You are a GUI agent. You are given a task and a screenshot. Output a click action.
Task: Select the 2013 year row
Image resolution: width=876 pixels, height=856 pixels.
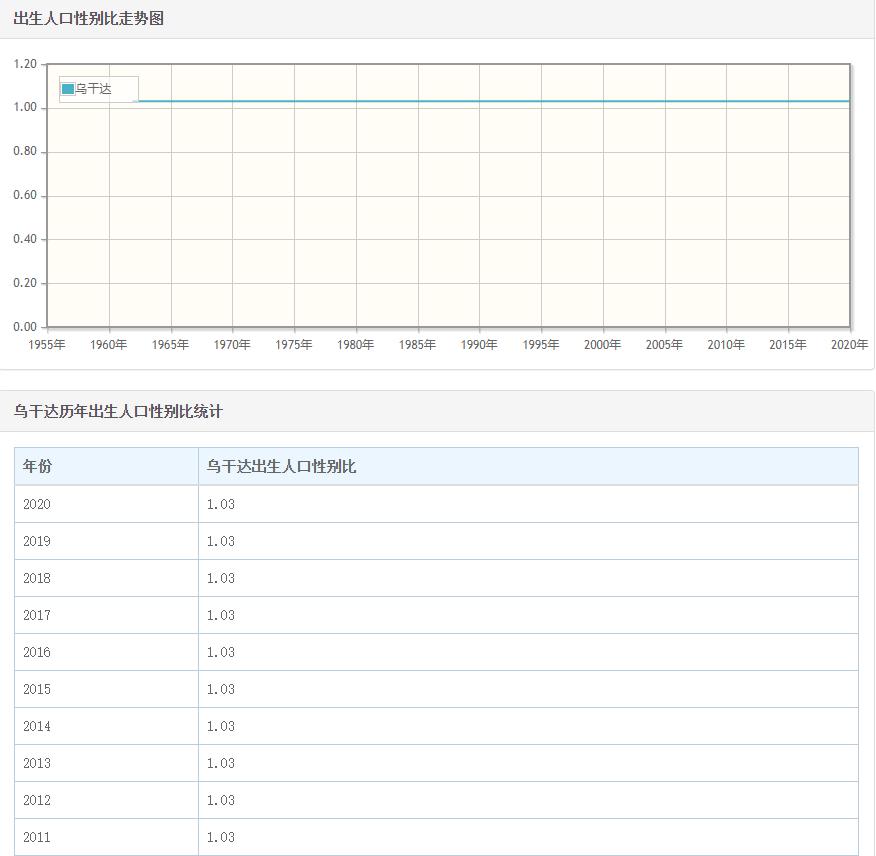(35, 763)
